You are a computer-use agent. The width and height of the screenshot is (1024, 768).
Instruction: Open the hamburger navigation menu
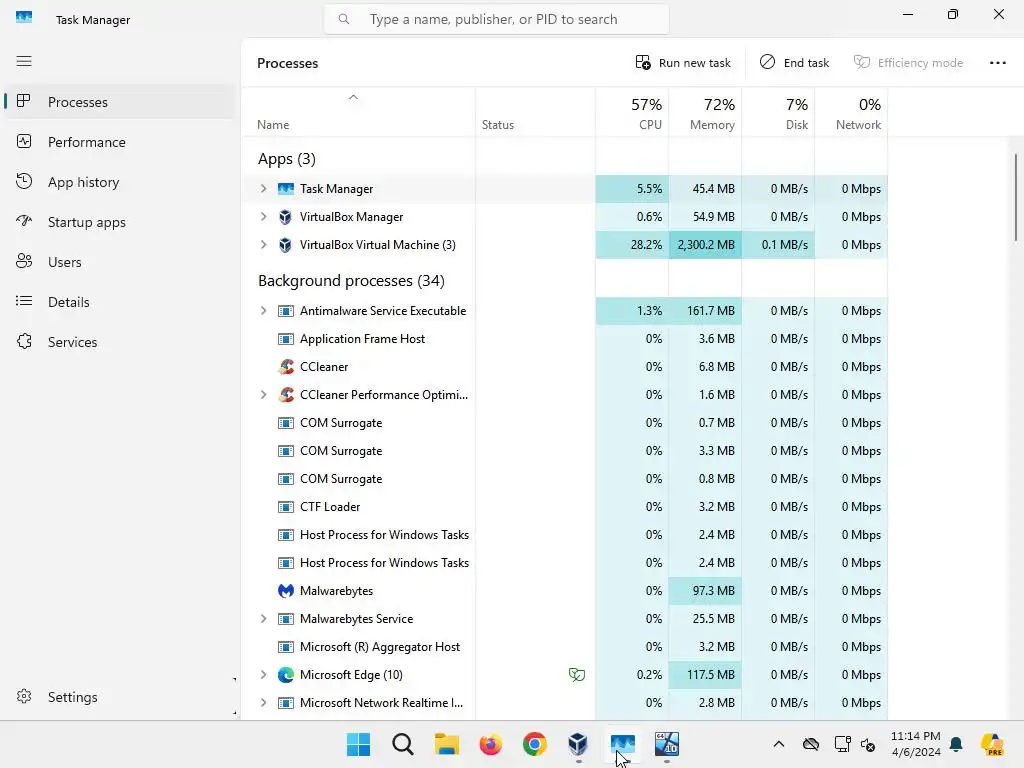tap(24, 61)
